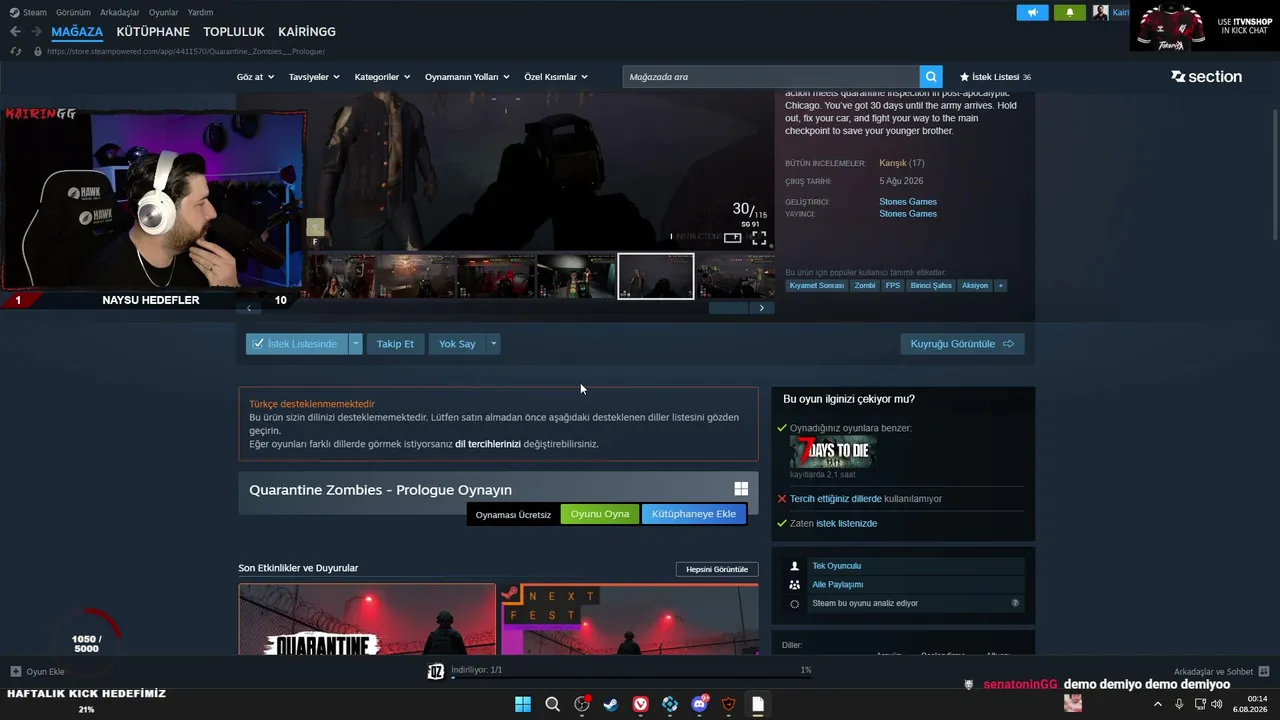The height and width of the screenshot is (720, 1280).
Task: Switch to the TOPLULUK tab
Action: tap(234, 32)
